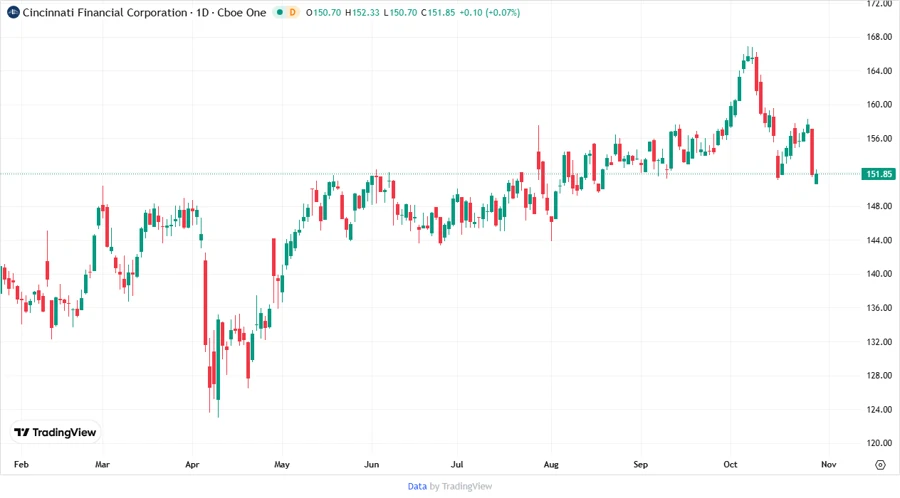Click the 144.00 price scale label
Image resolution: width=900 pixels, height=498 pixels.
coord(879,240)
